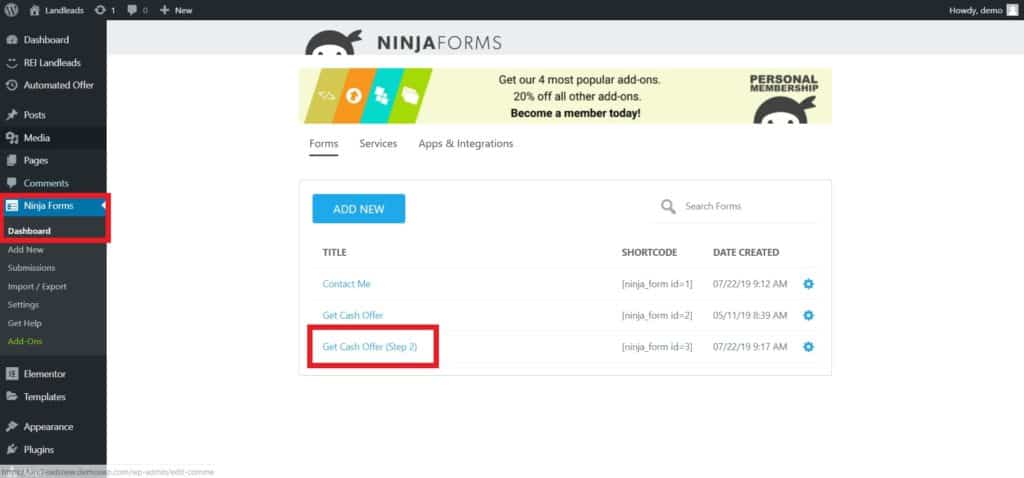Open gear settings for Contact Me
The image size is (1024, 478).
coord(808,284)
